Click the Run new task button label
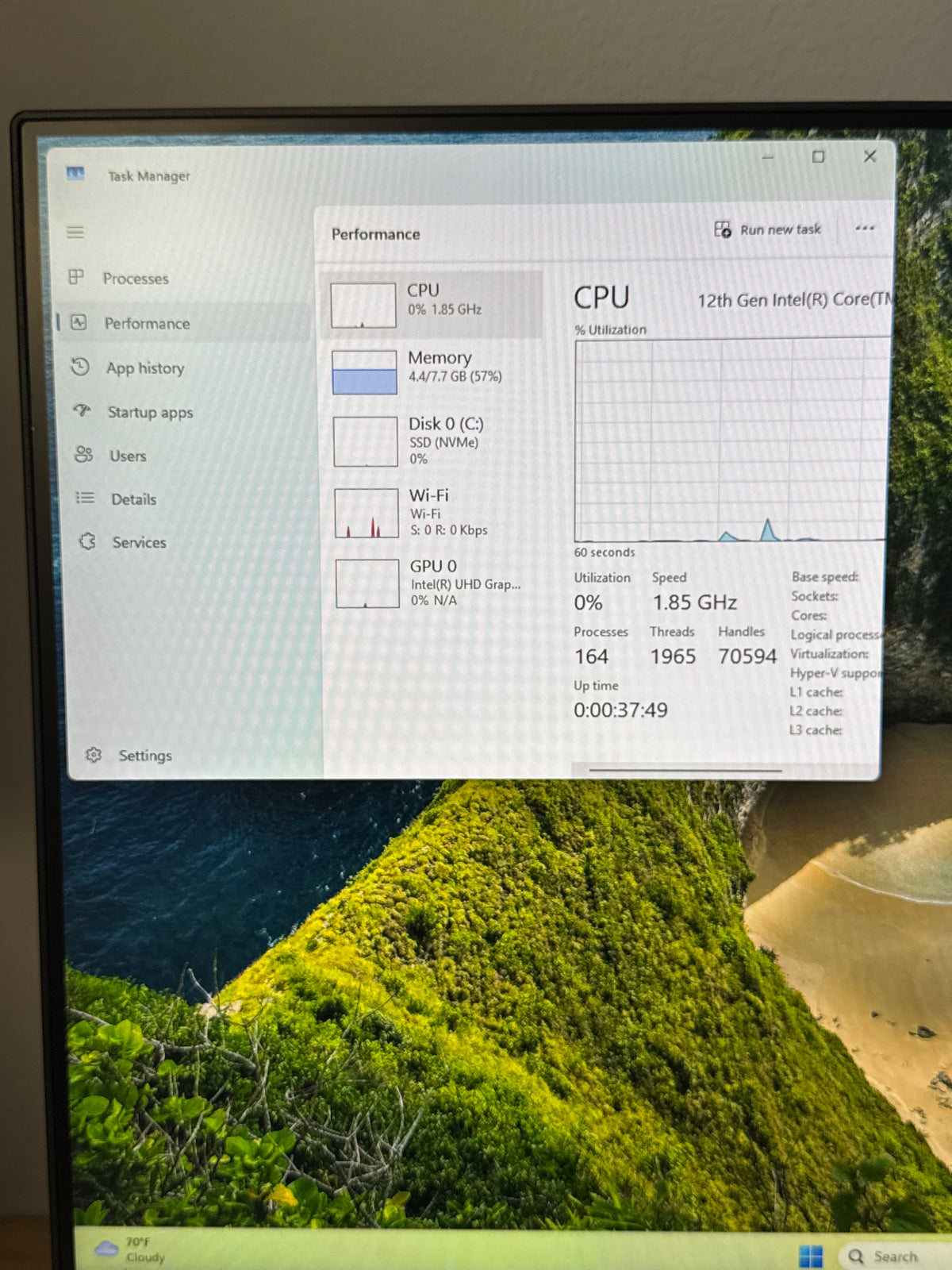 (x=781, y=229)
